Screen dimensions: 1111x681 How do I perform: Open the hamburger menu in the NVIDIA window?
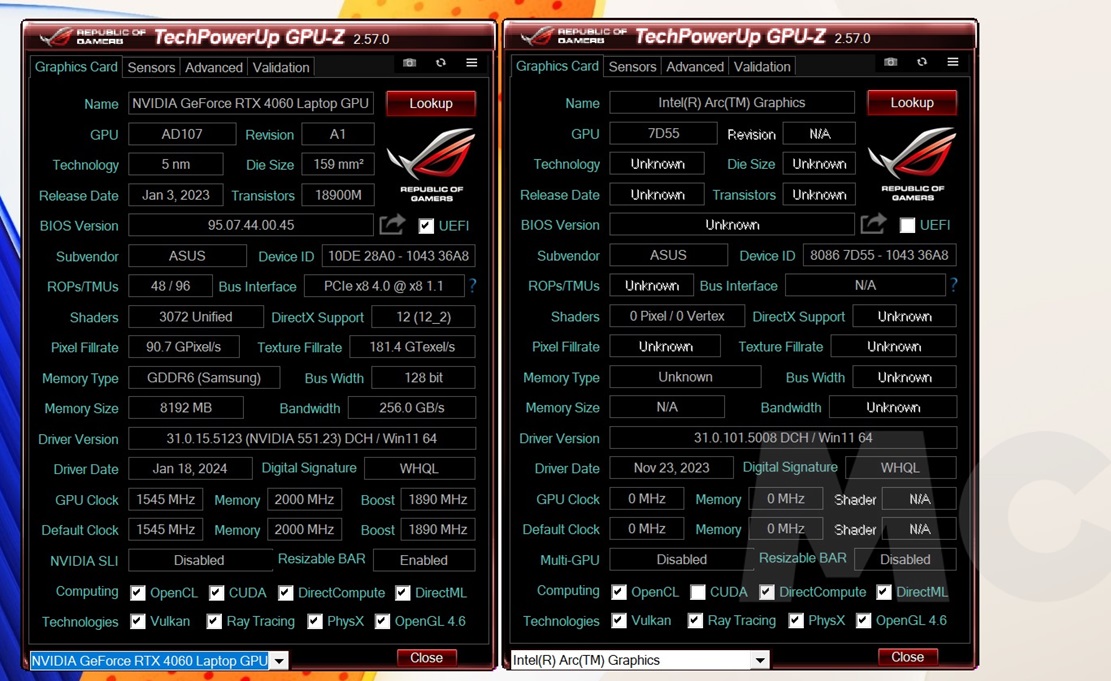pos(471,63)
